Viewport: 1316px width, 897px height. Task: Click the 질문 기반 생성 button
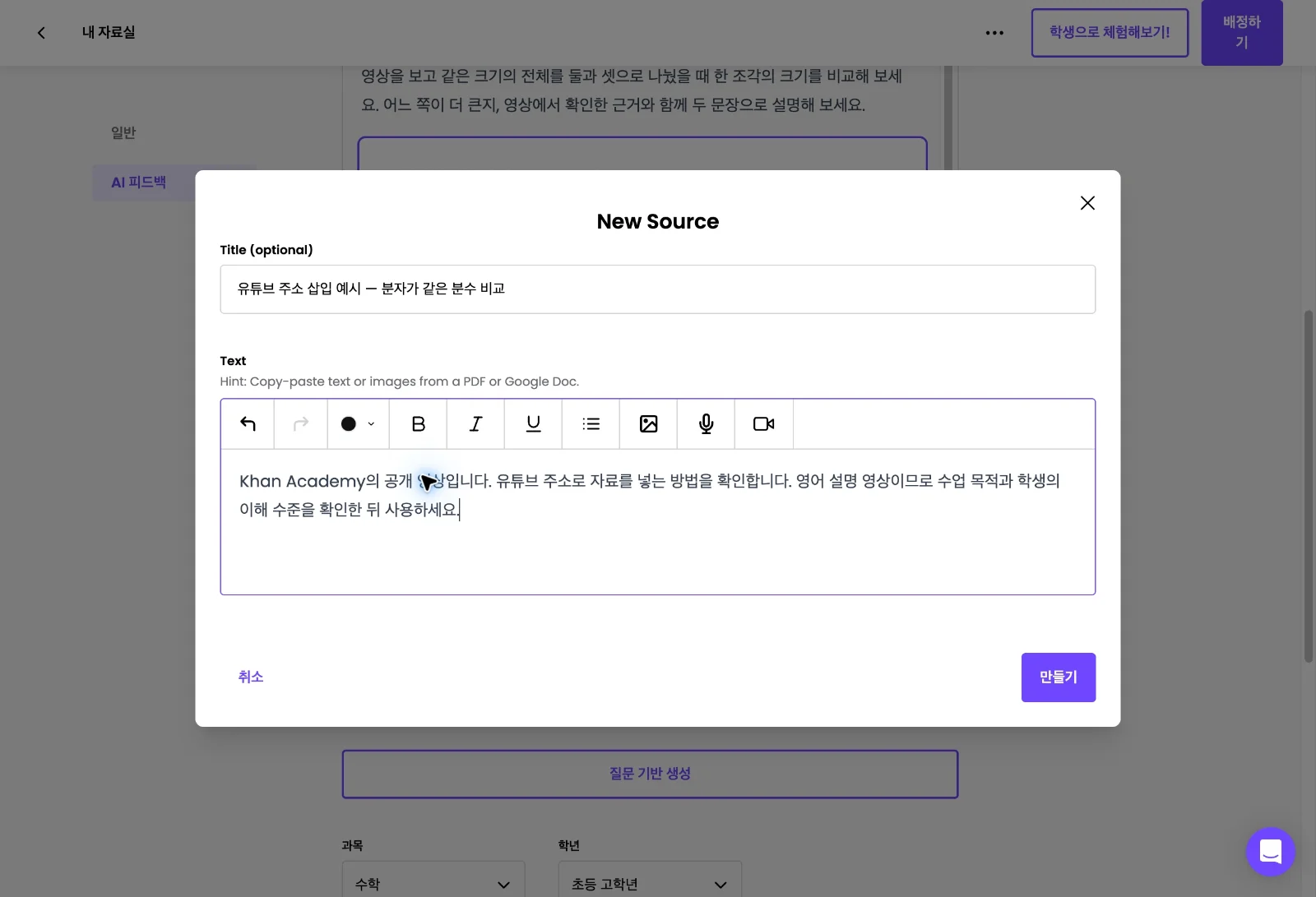651,774
